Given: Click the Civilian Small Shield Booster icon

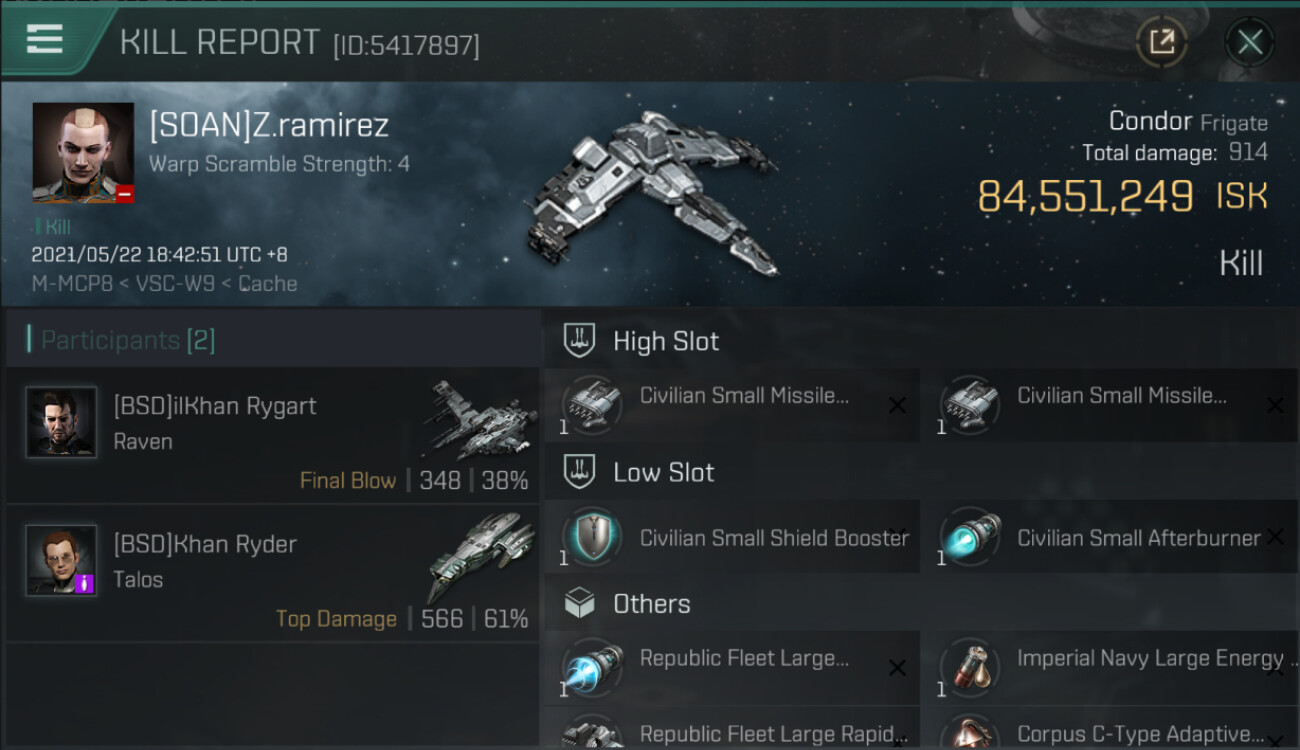Looking at the screenshot, I should pyautogui.click(x=592, y=537).
